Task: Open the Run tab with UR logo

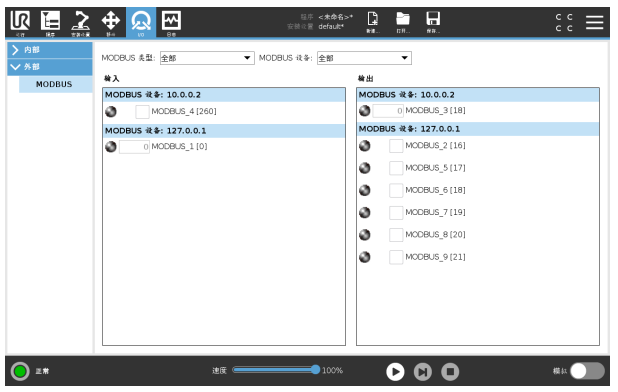Action: click(20, 22)
